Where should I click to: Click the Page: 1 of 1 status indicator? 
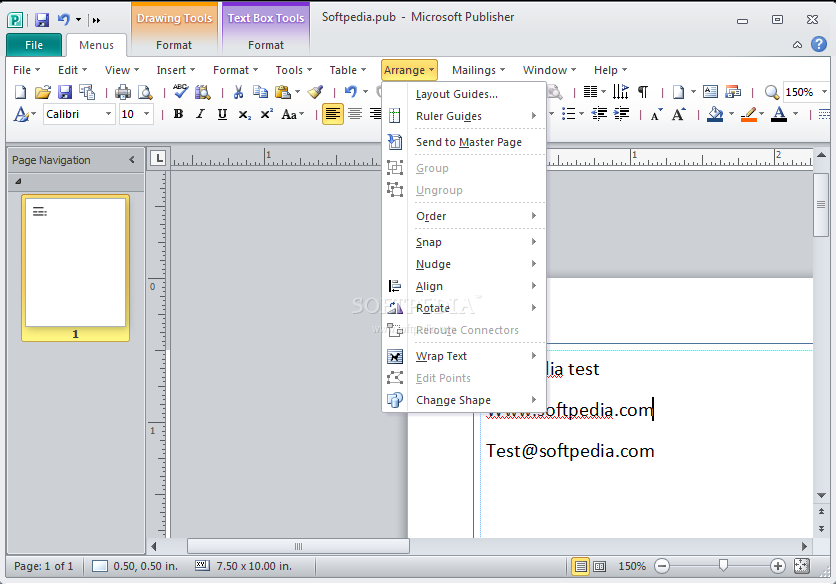pos(43,566)
